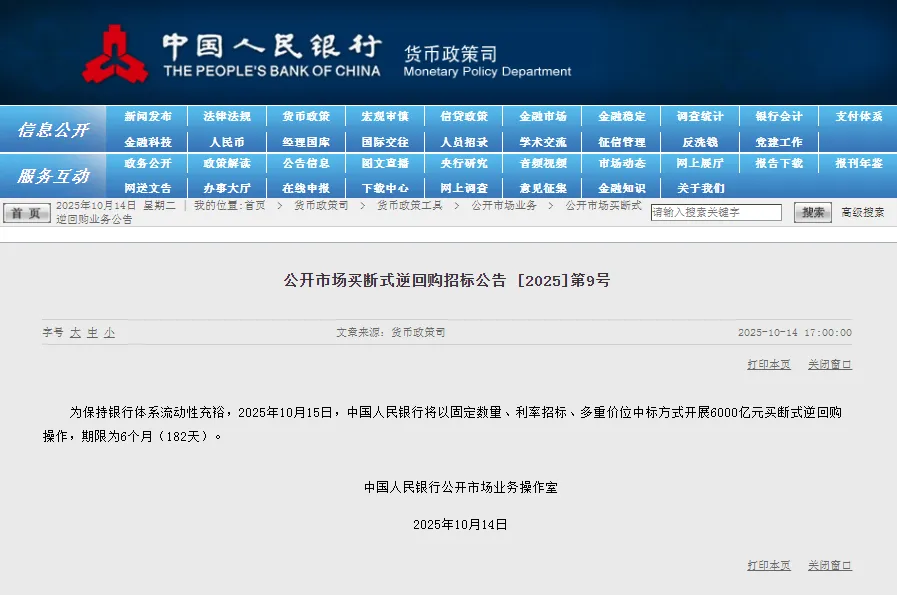The image size is (897, 595).
Task: Select the 小 small font size option
Action: click(x=109, y=333)
